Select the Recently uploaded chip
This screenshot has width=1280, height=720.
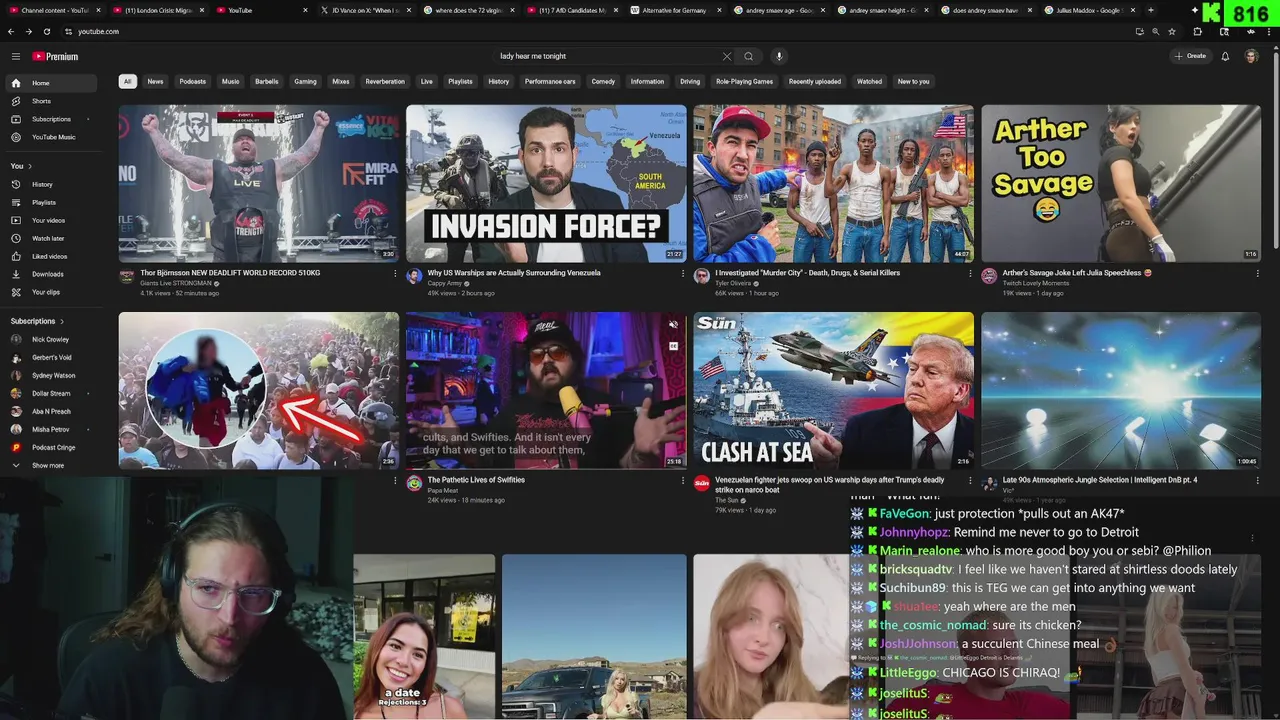[x=815, y=81]
